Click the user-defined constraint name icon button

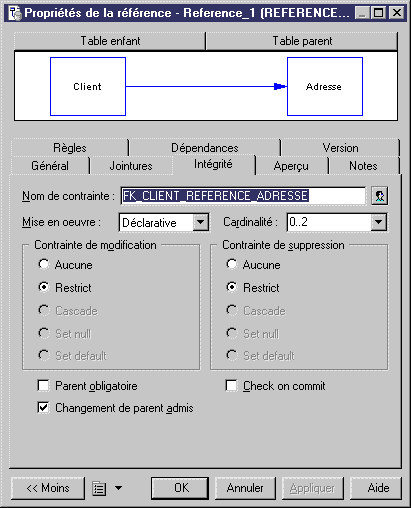click(x=380, y=196)
